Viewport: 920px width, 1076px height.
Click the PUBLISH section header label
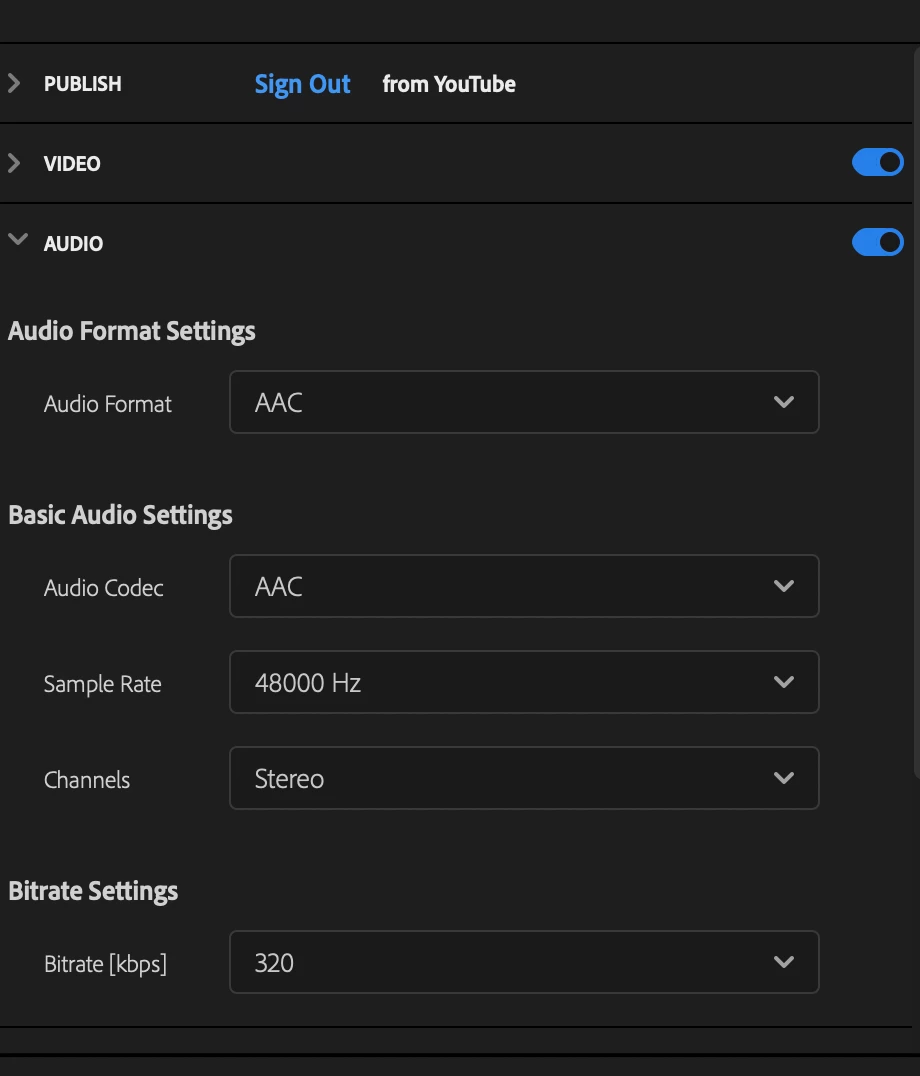(83, 84)
